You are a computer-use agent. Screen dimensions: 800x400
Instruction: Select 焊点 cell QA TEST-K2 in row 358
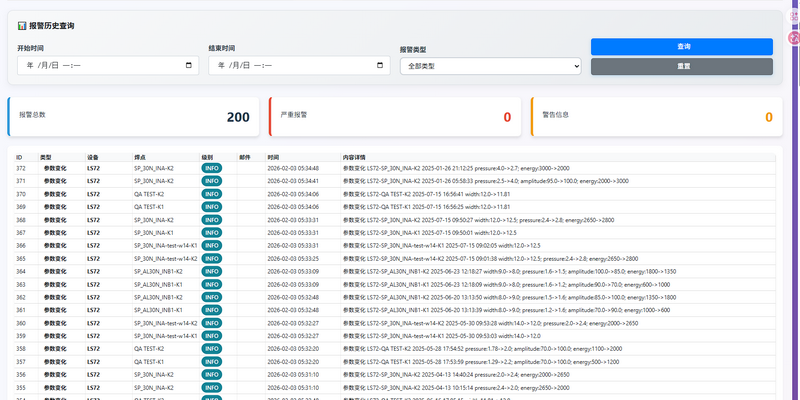pos(149,349)
